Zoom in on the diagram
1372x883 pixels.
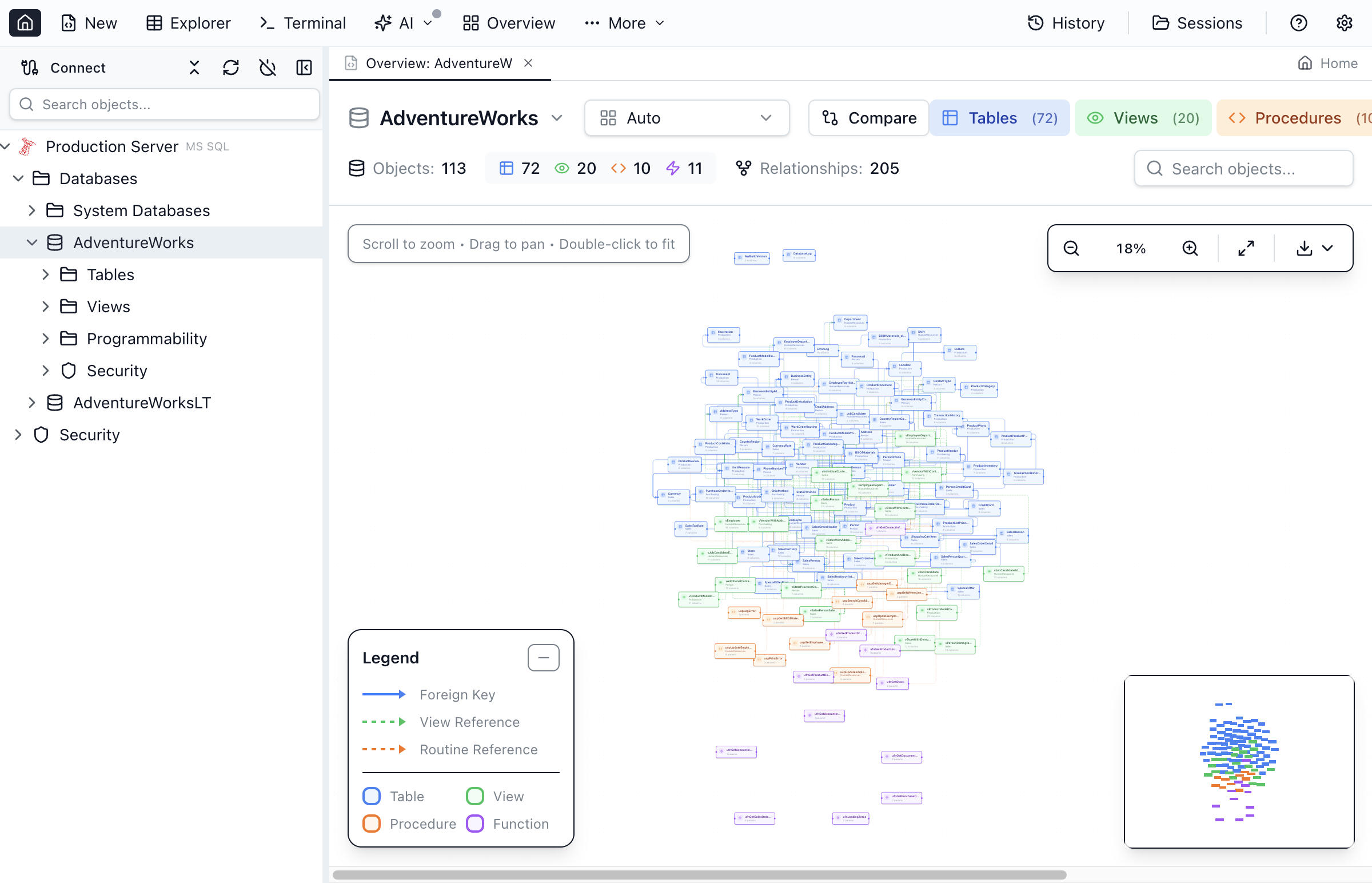[x=1190, y=248]
